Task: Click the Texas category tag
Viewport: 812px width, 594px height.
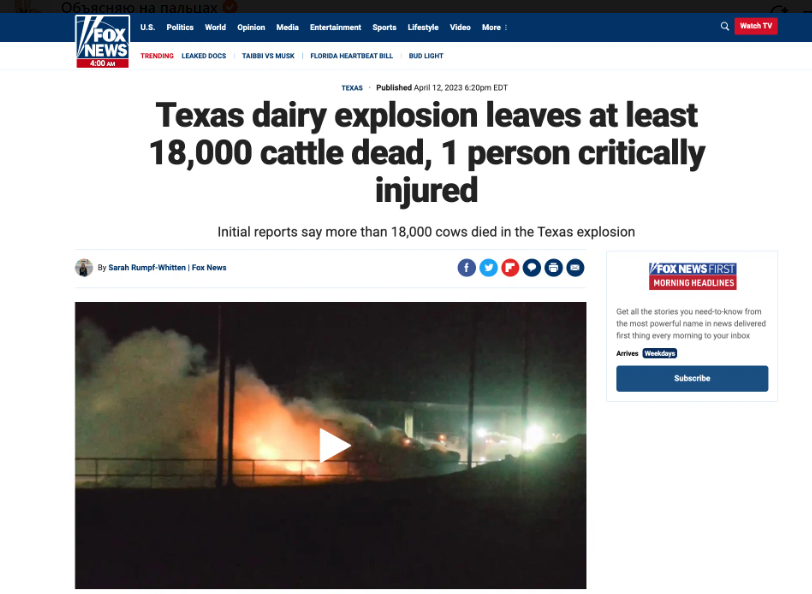Action: coord(352,88)
